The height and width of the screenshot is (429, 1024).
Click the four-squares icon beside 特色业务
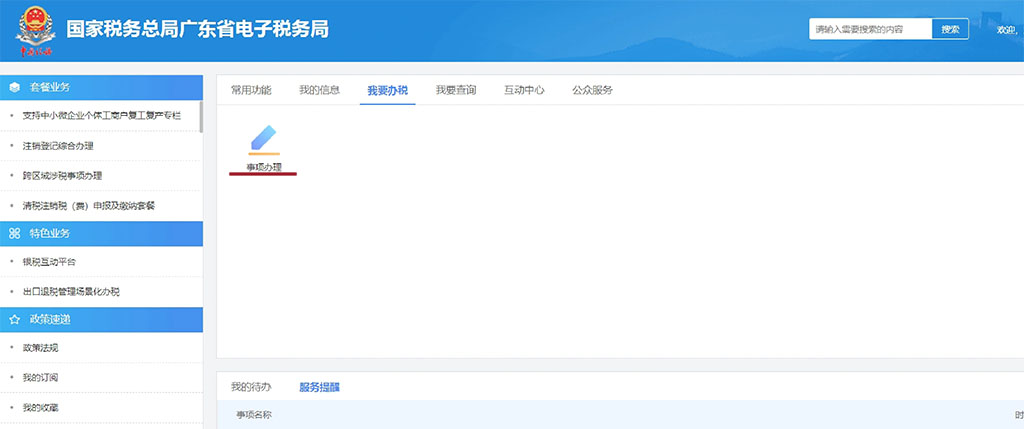tap(15, 233)
